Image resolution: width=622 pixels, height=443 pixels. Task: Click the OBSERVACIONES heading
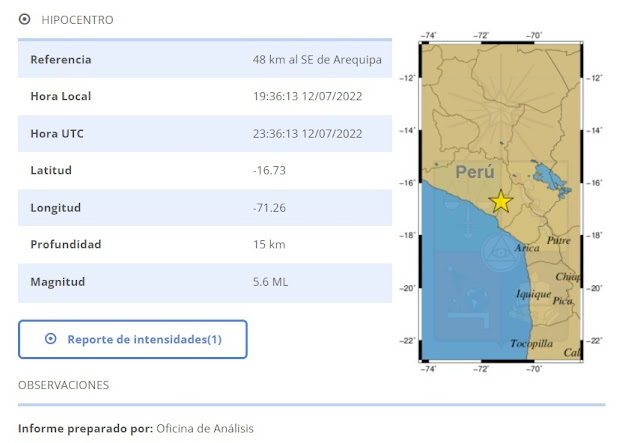click(63, 385)
